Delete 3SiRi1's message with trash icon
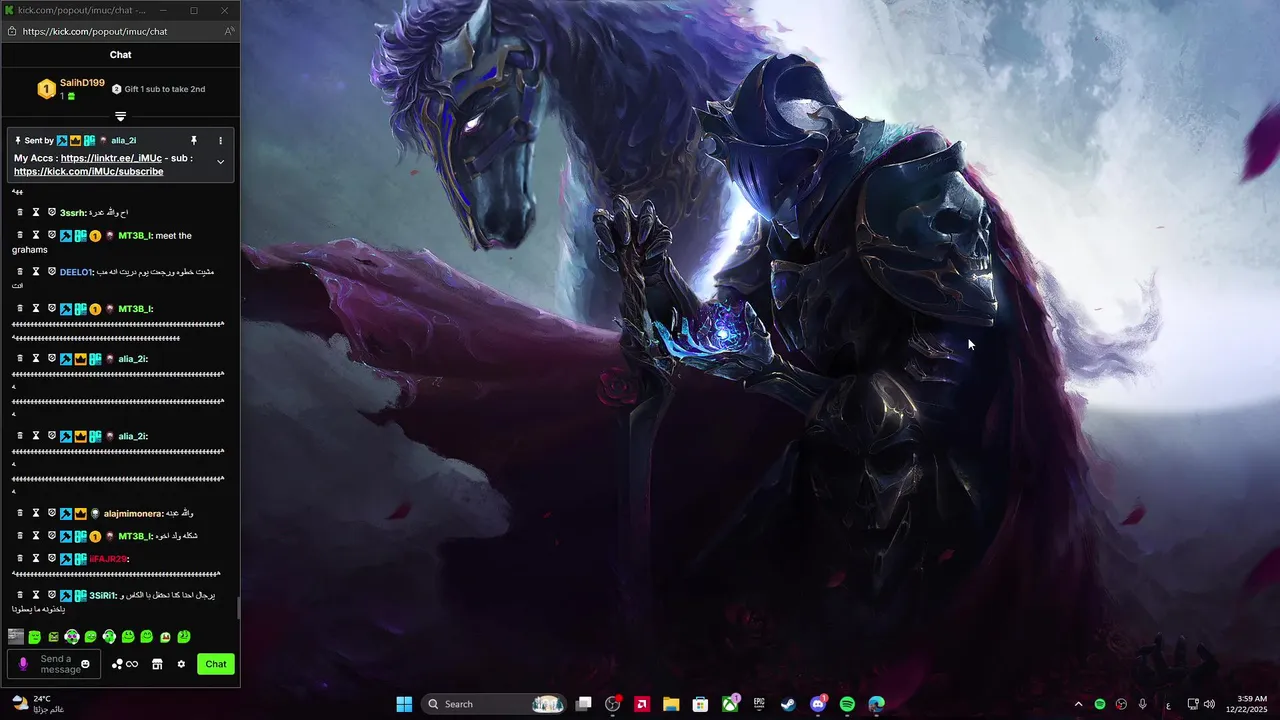 19,595
